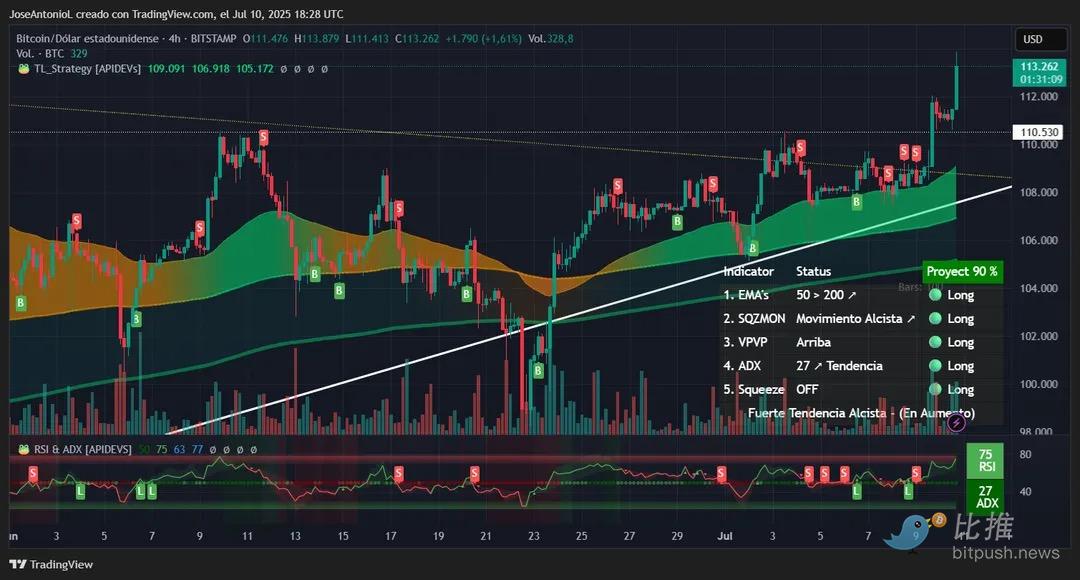
Task: Click the green dot in the VPVP row
Action: [x=935, y=343]
